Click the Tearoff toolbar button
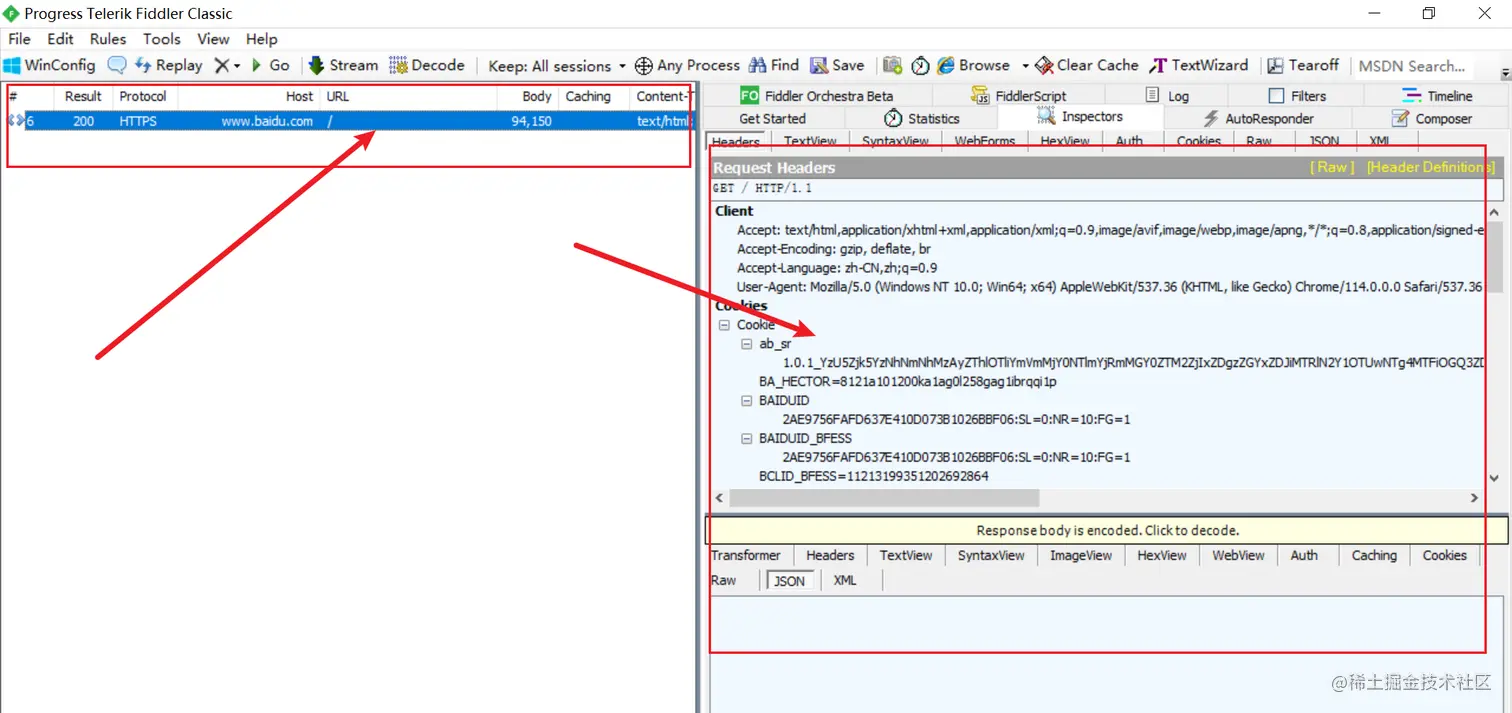The height and width of the screenshot is (713, 1512). pos(1303,65)
